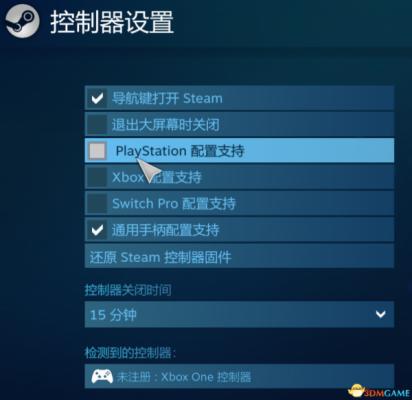
Task: Select the 未注册: Xbox One 控制器 entry
Action: pos(239,376)
